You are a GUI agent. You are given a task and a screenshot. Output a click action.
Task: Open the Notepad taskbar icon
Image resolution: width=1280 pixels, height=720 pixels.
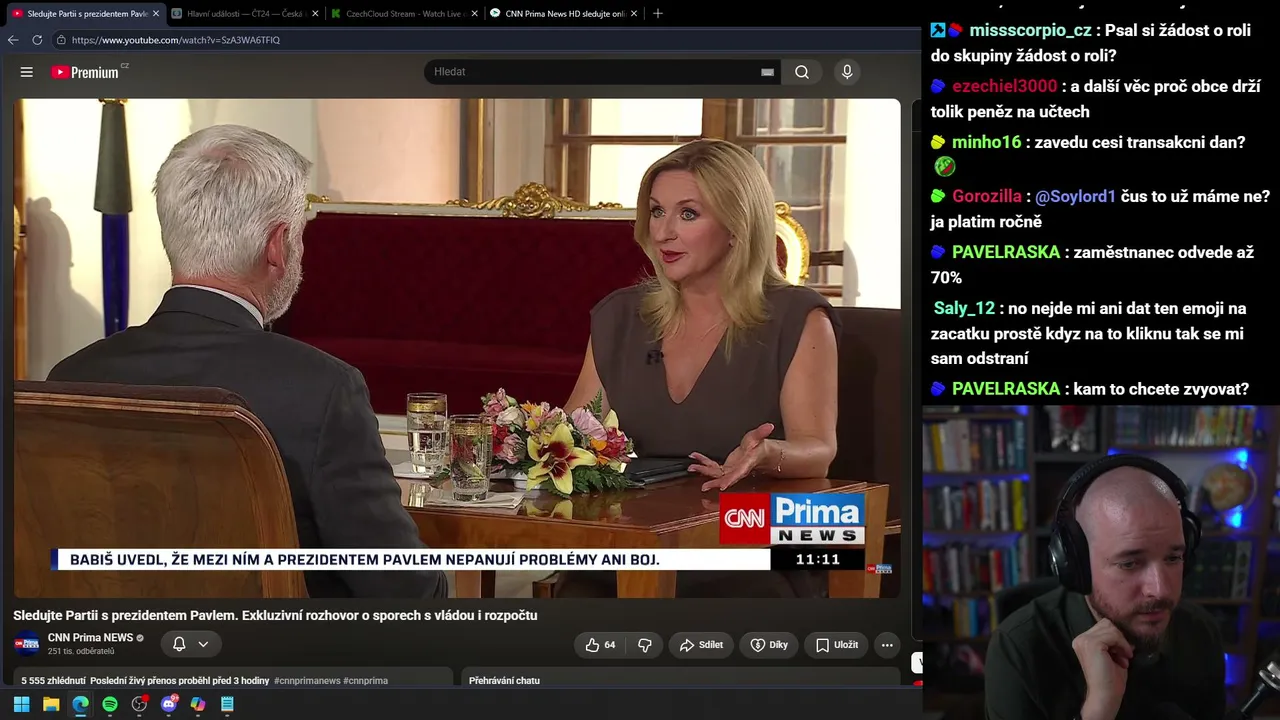point(227,704)
